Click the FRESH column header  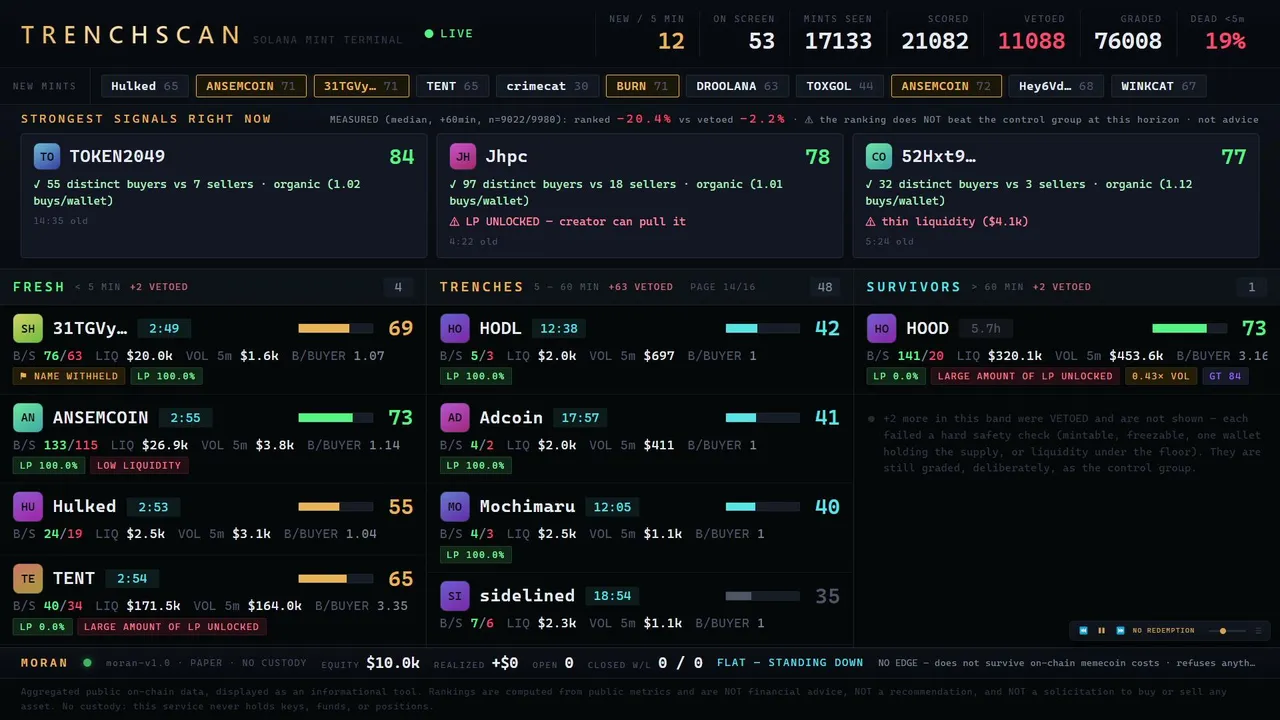[39, 287]
